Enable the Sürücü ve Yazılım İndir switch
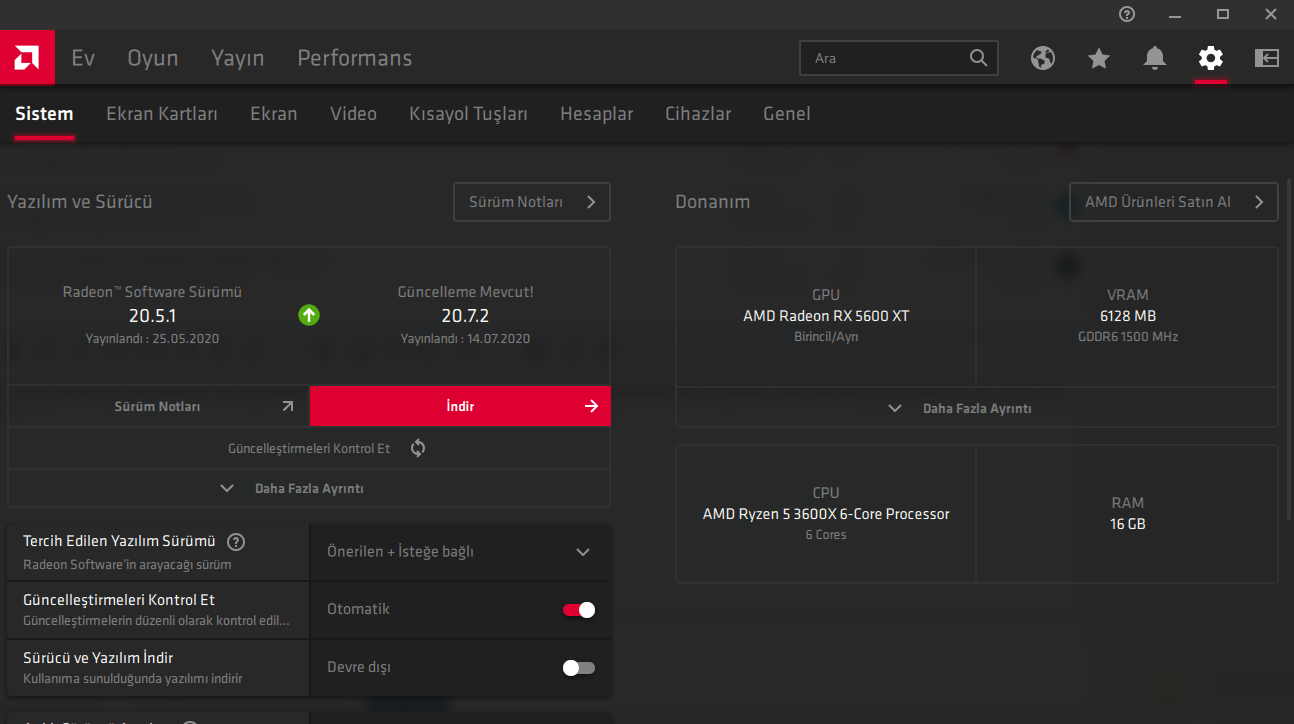The height and width of the screenshot is (724, 1294). tap(579, 667)
